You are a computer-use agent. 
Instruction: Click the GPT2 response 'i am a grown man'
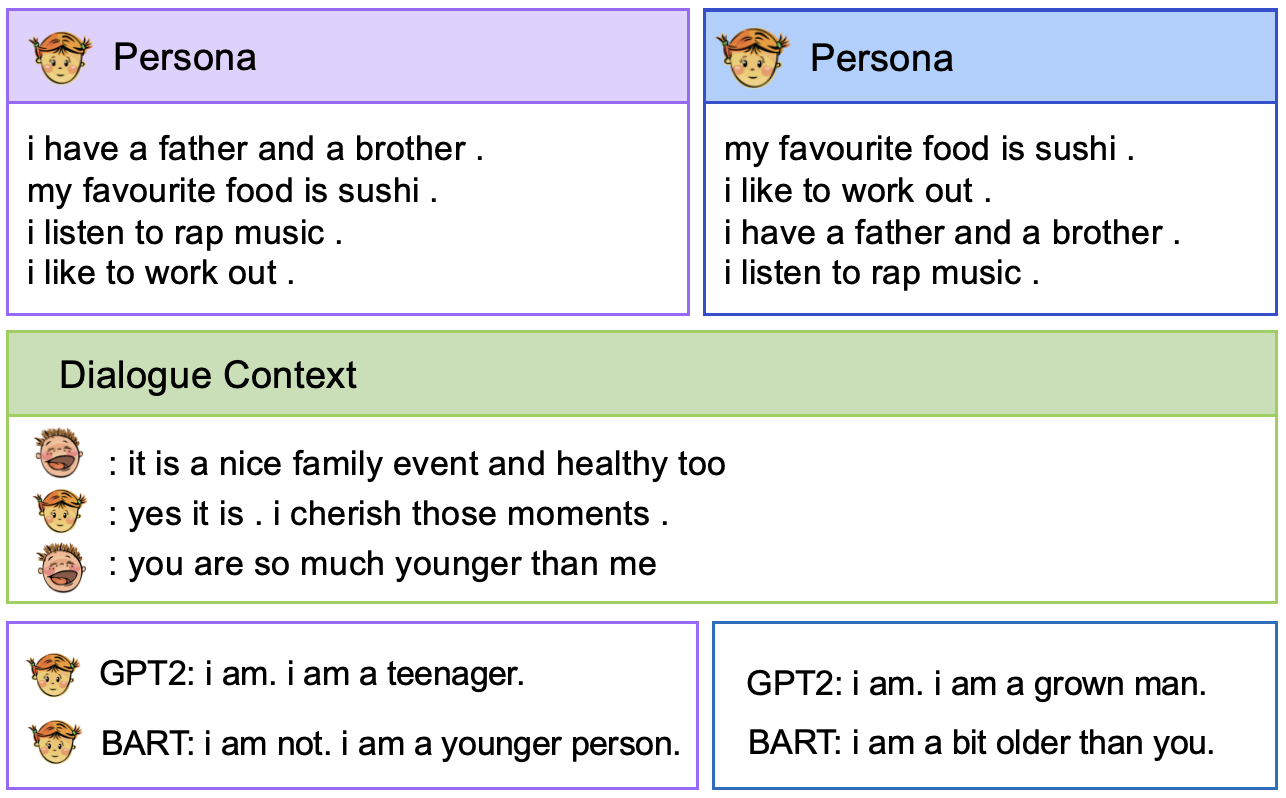(x=977, y=685)
